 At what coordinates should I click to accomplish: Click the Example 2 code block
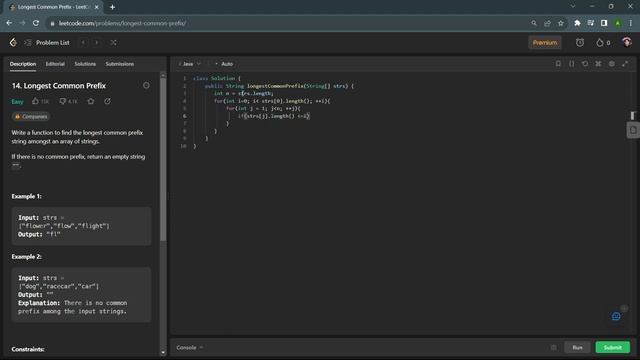point(81,295)
